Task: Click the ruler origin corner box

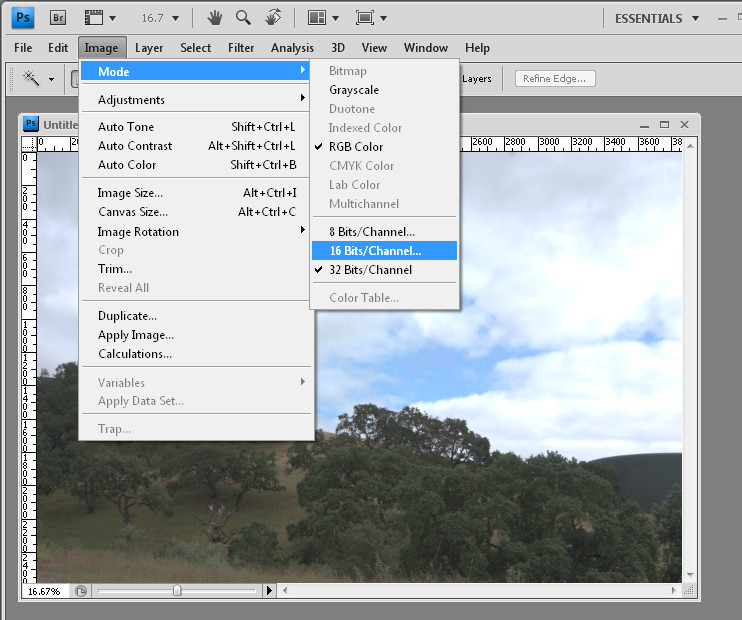Action: [x=29, y=144]
